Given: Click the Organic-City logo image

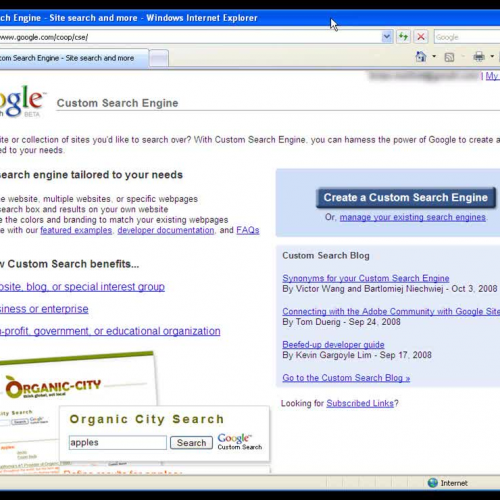Looking at the screenshot, I should pyautogui.click(x=53, y=388).
